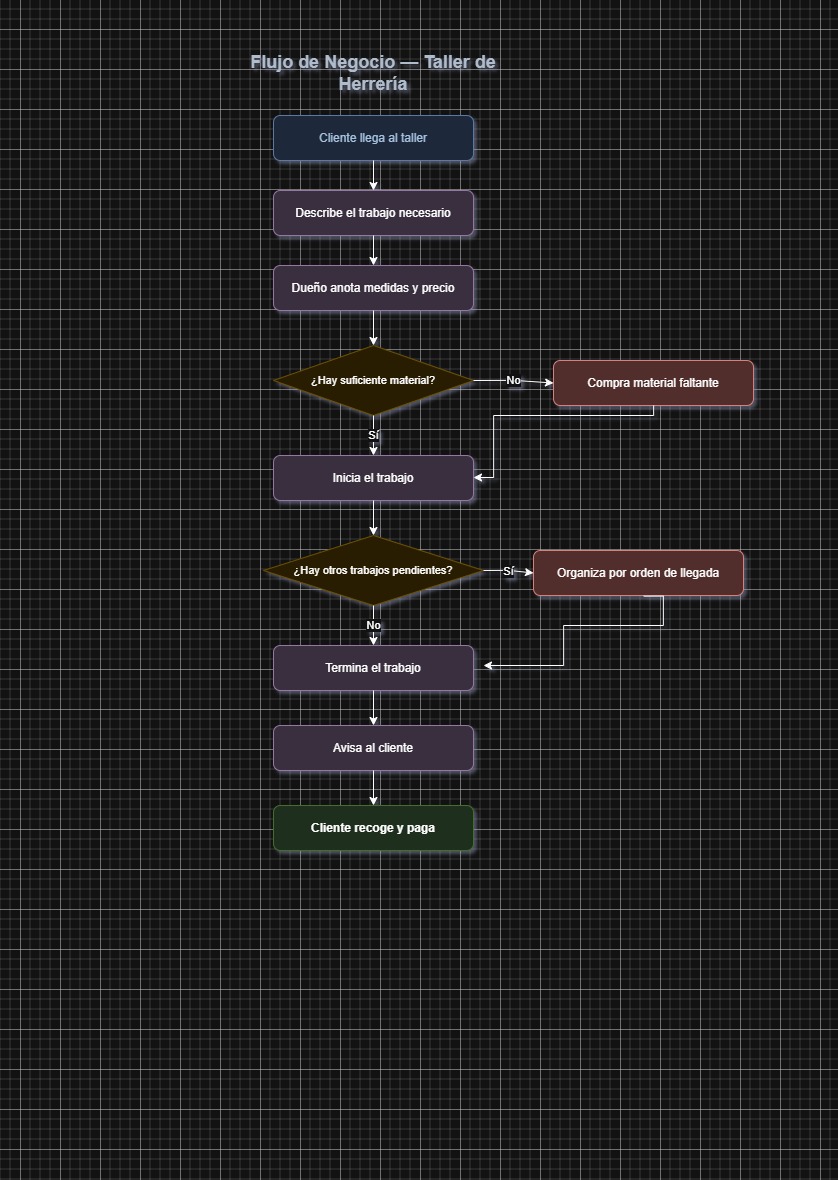Click the 'No' label below the pending jobs diamond

pyautogui.click(x=373, y=625)
